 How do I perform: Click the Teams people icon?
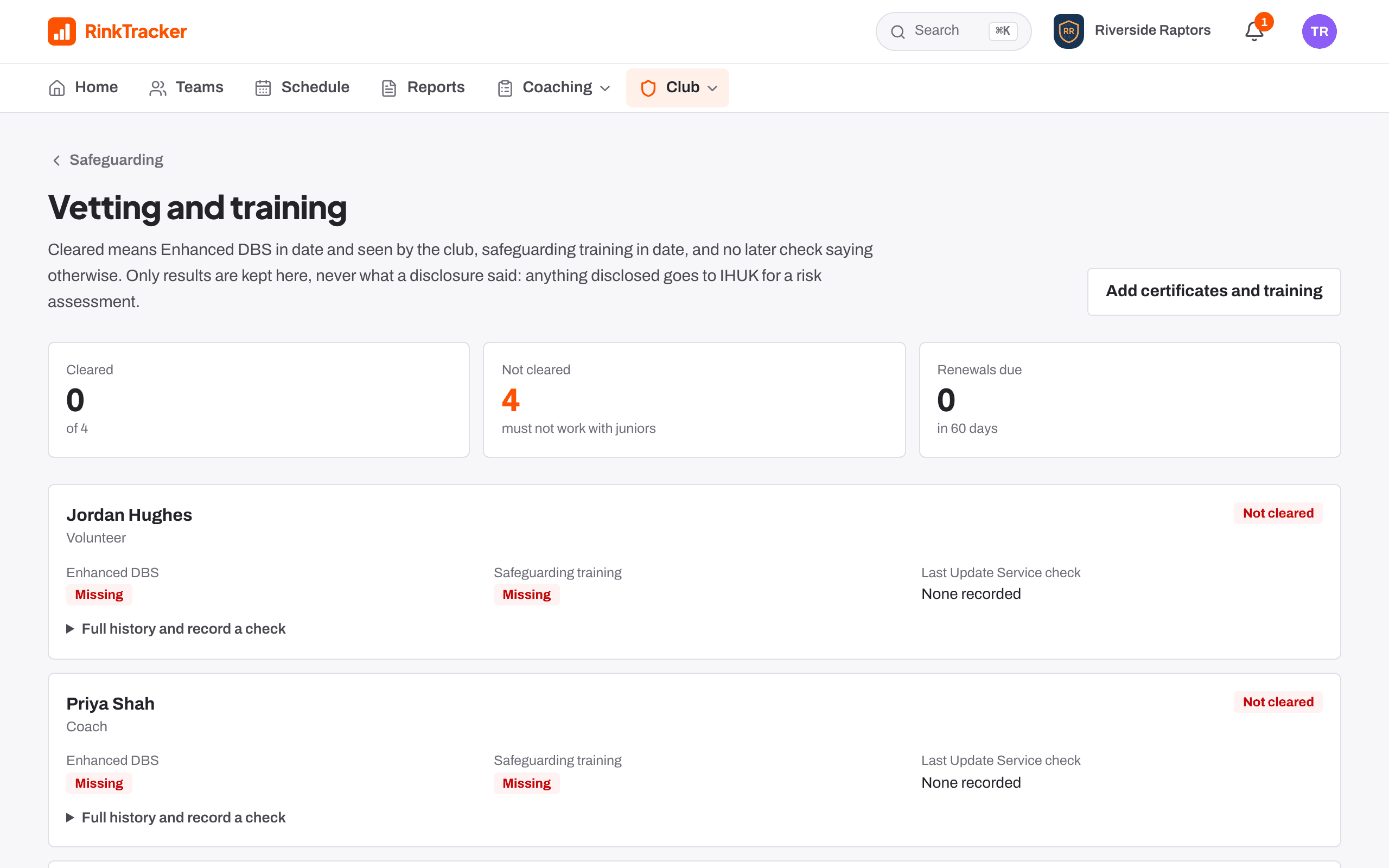[x=157, y=88]
